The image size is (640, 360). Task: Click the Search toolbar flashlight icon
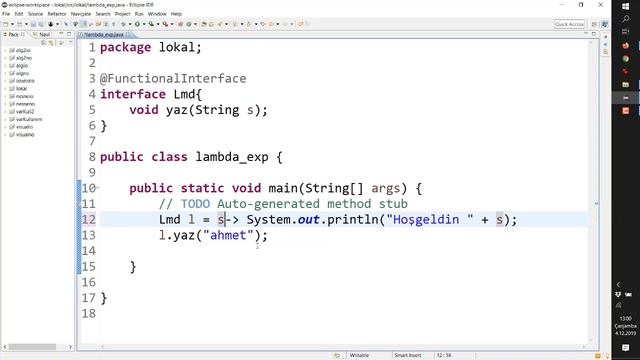(219, 24)
